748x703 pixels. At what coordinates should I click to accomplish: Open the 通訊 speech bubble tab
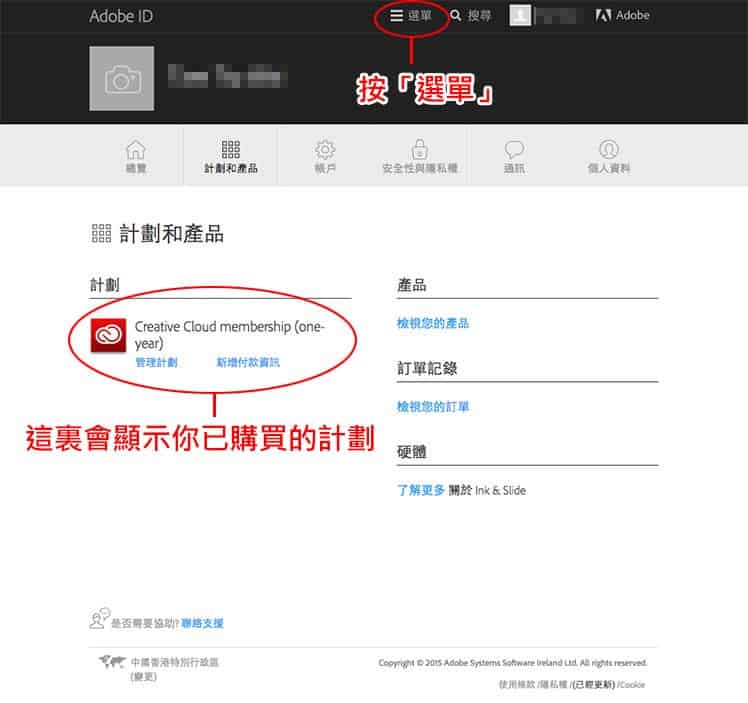pyautogui.click(x=514, y=156)
